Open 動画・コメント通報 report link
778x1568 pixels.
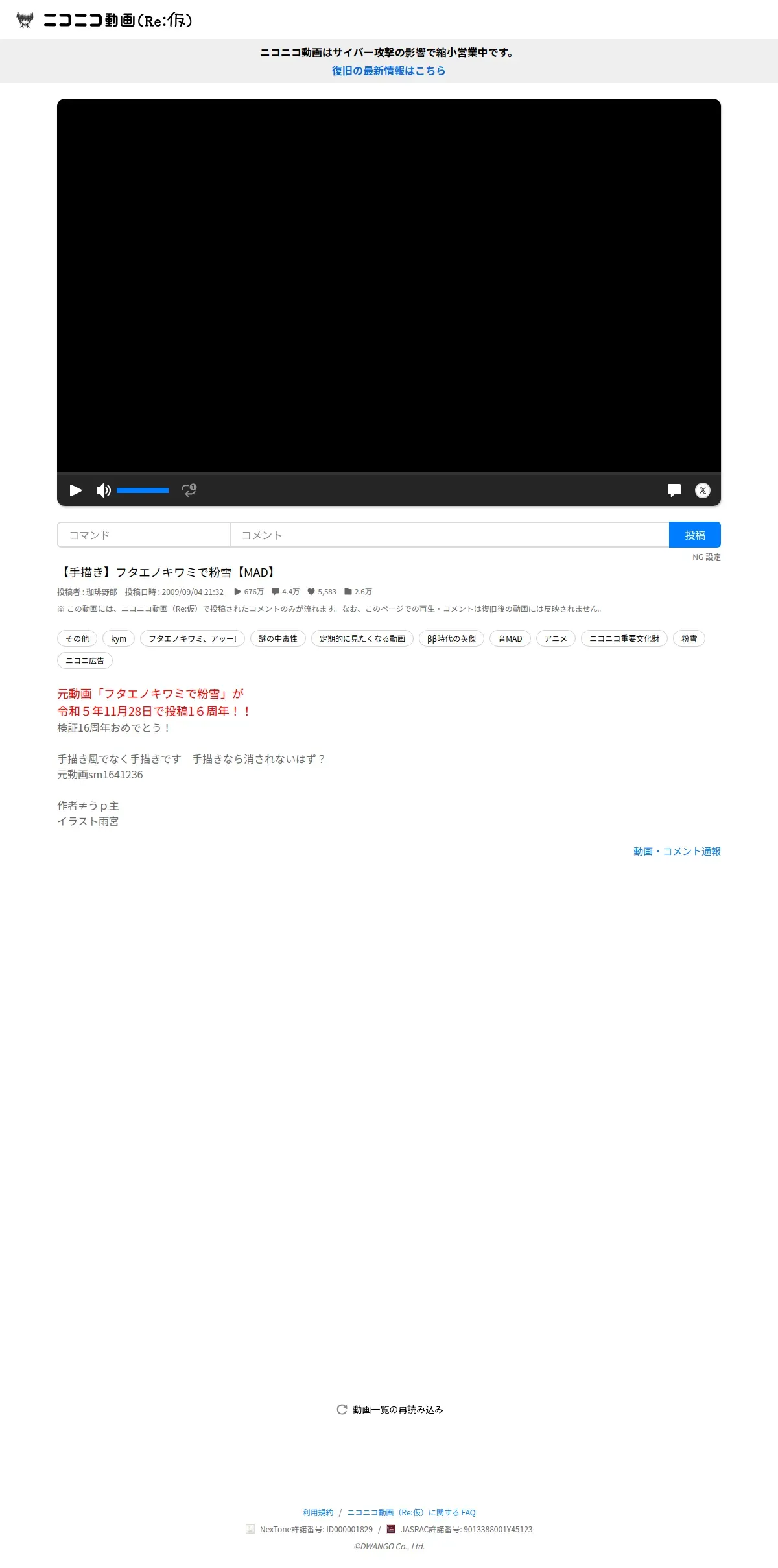677,851
